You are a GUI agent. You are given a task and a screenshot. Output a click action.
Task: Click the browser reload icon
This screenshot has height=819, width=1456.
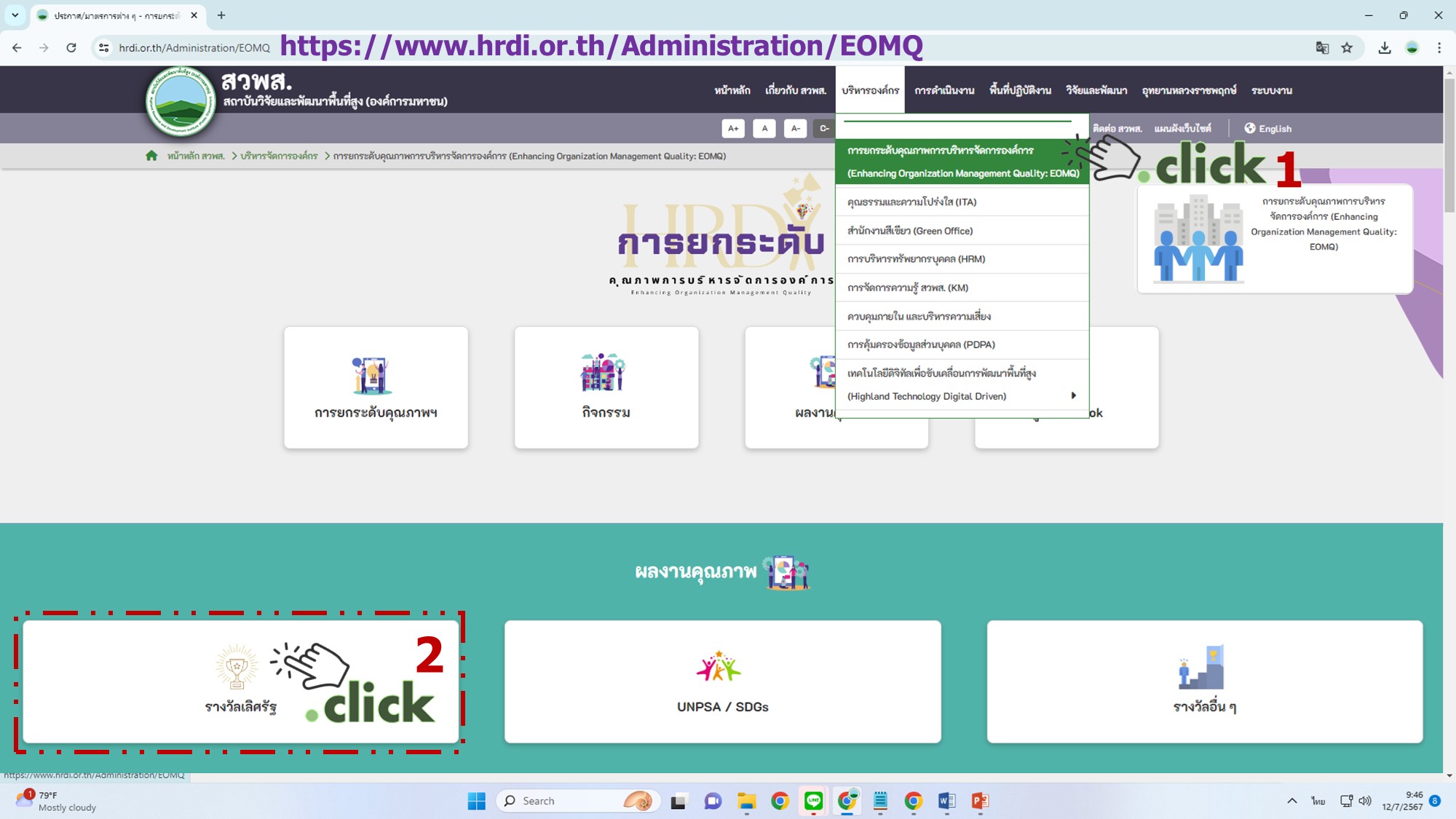[x=71, y=48]
